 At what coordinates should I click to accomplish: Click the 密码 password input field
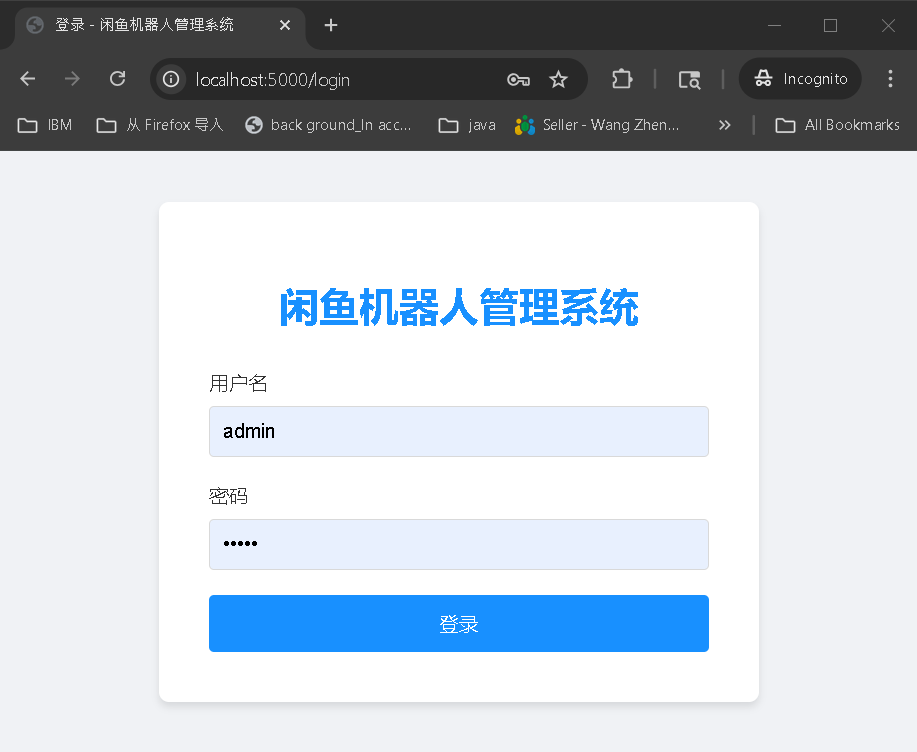tap(458, 544)
